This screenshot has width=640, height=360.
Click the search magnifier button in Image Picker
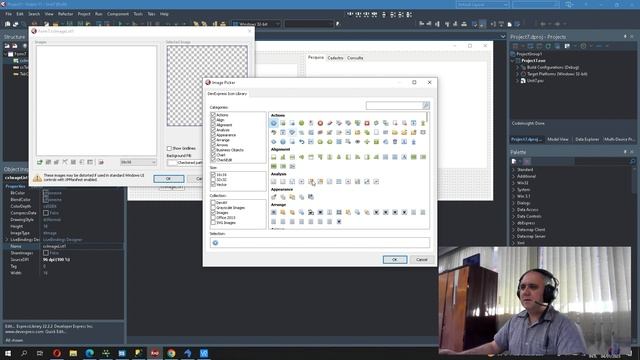point(426,106)
